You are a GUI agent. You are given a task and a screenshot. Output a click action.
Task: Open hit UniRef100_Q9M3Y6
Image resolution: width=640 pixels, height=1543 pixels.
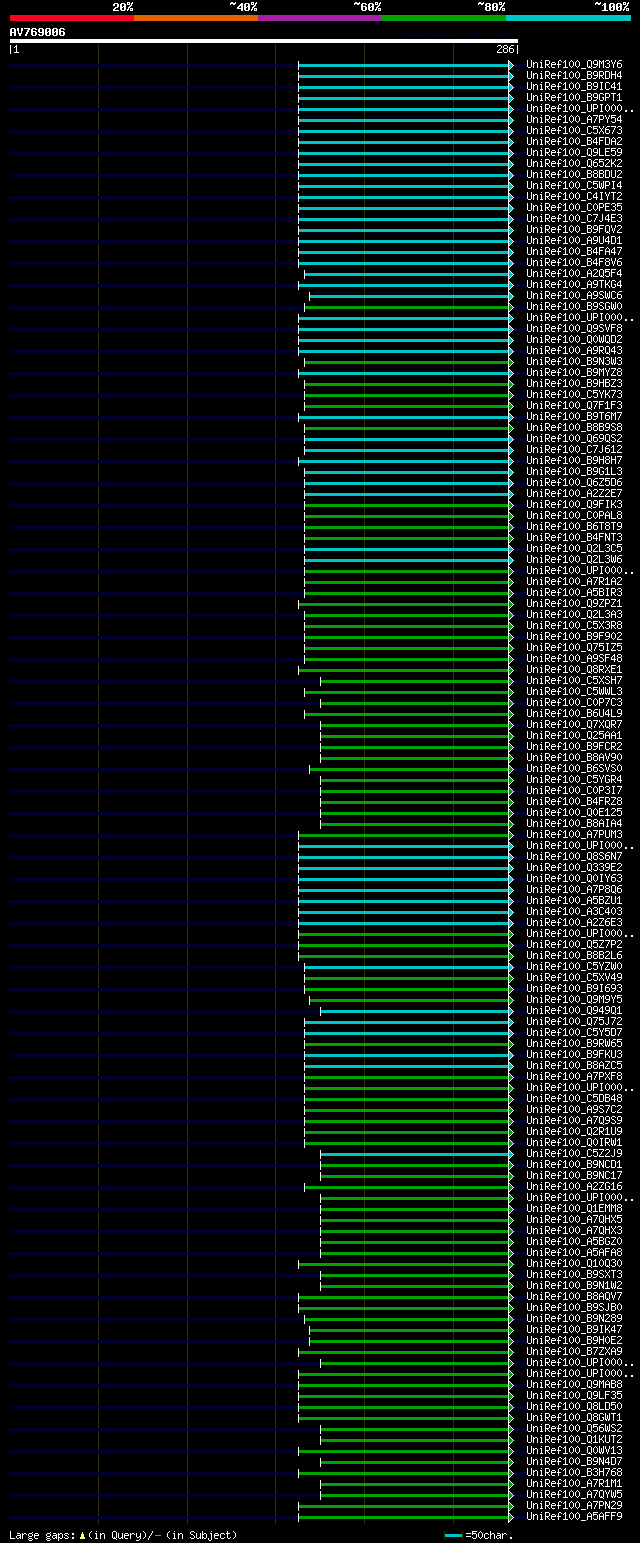[574, 64]
